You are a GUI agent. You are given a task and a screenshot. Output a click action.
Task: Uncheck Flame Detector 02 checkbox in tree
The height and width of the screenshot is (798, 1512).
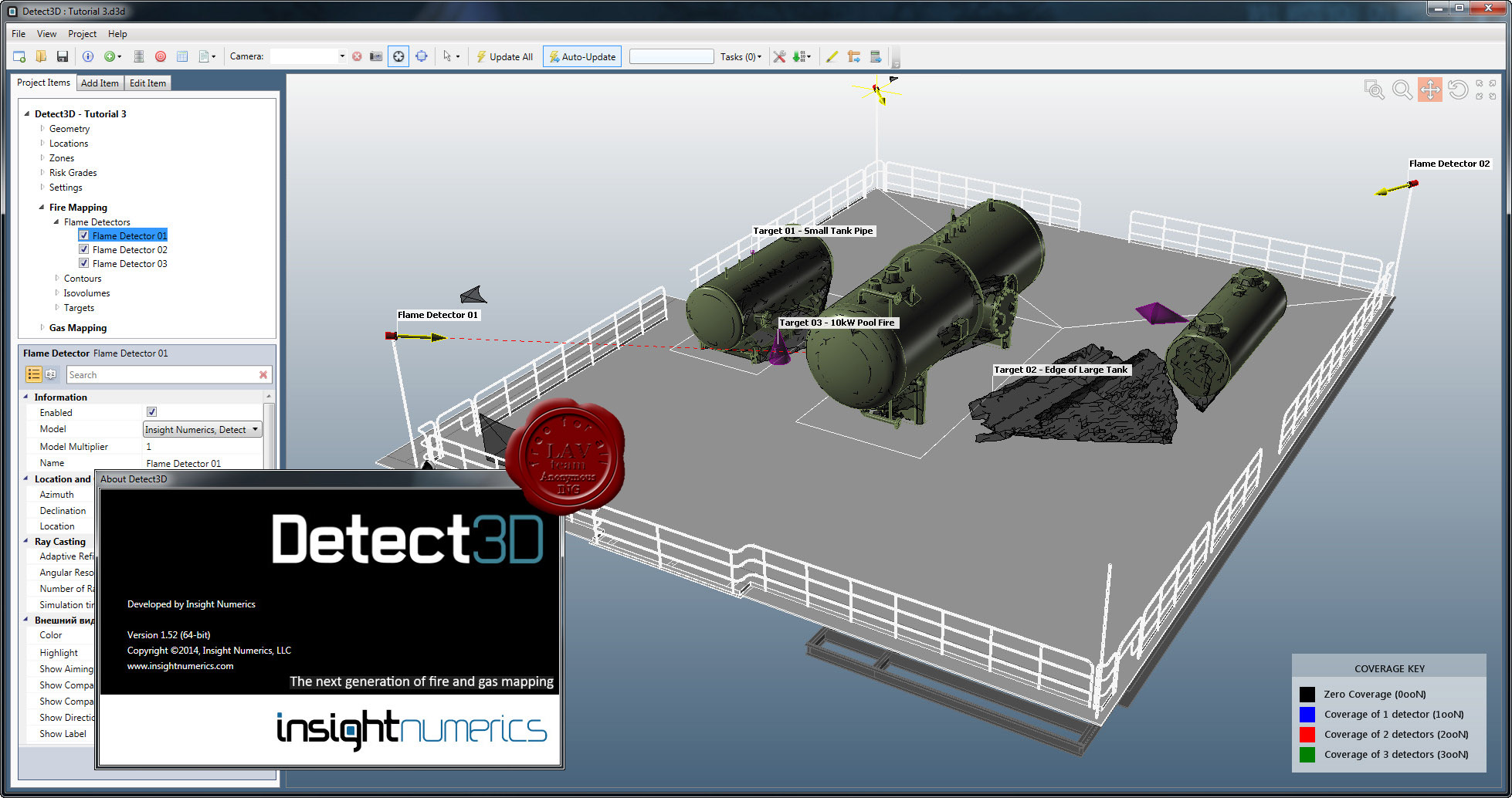click(x=83, y=249)
